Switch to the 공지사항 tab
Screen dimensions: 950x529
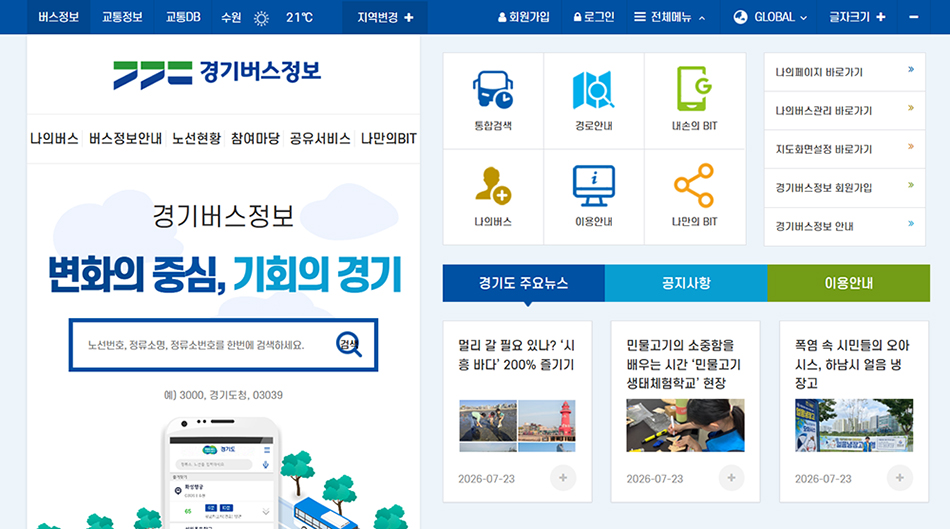pyautogui.click(x=686, y=283)
